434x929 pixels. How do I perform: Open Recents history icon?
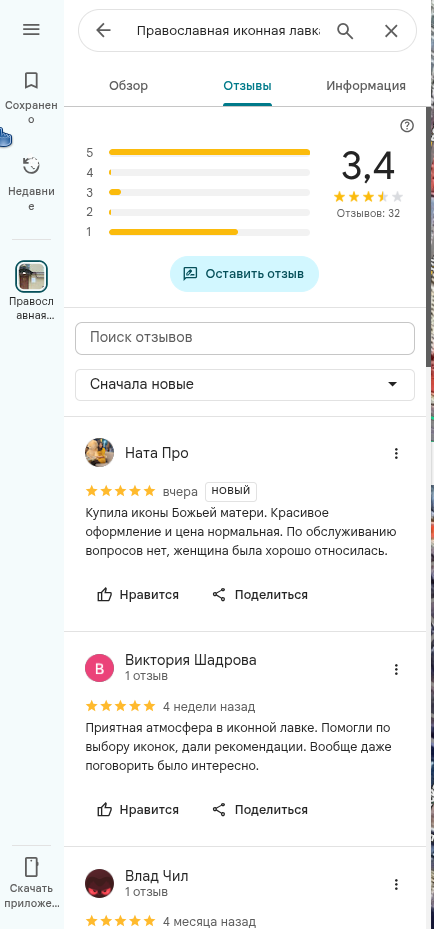coord(31,166)
